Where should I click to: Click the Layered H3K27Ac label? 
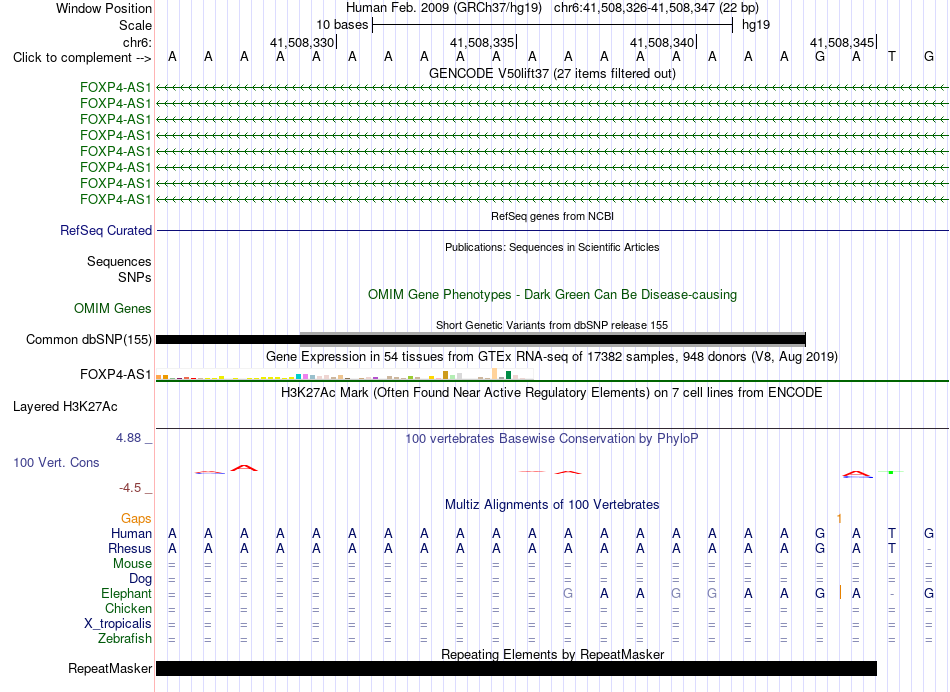(65, 407)
